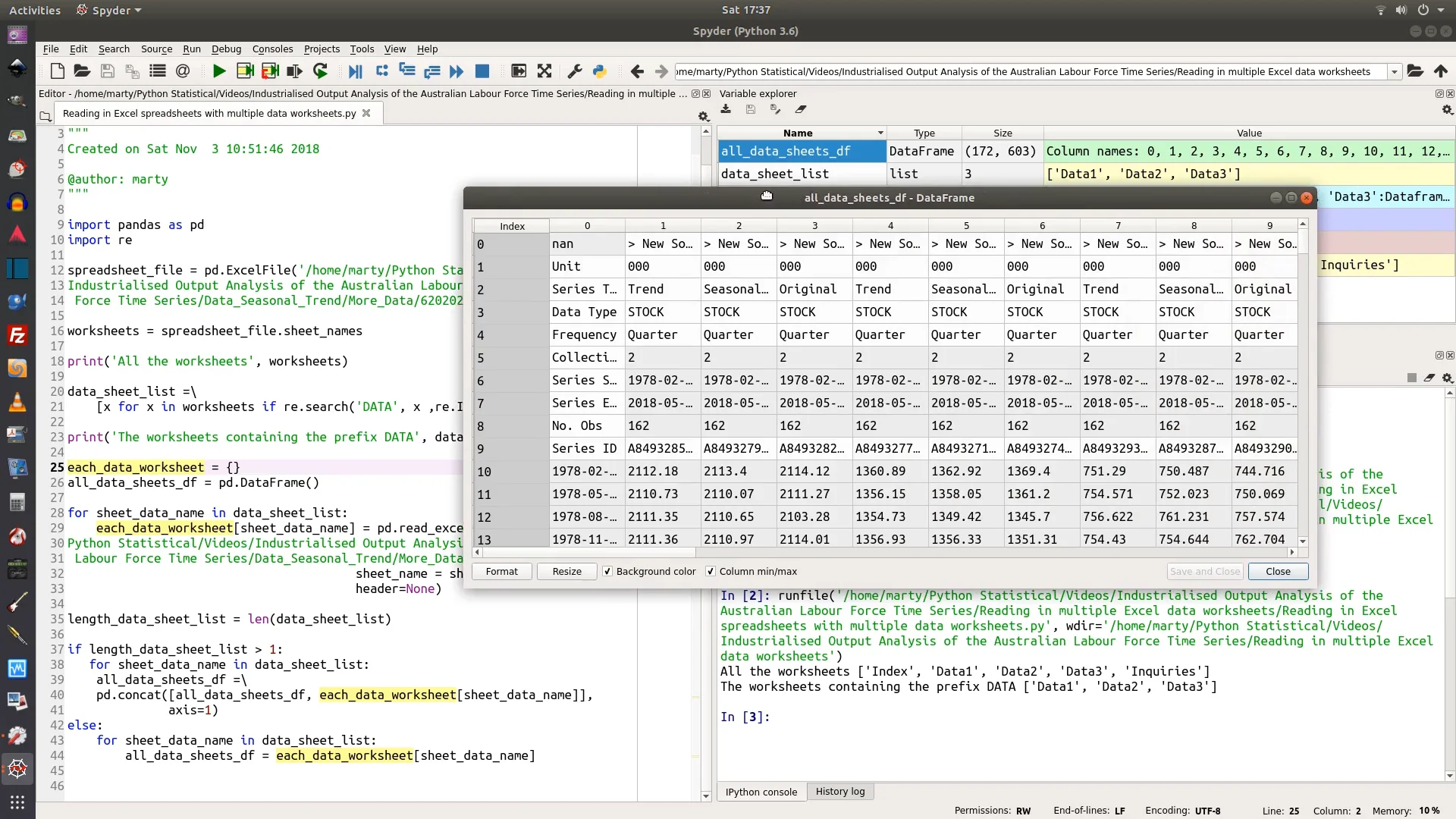Import data into the Variable explorer
Screen dimensions: 1456x819
tap(725, 109)
